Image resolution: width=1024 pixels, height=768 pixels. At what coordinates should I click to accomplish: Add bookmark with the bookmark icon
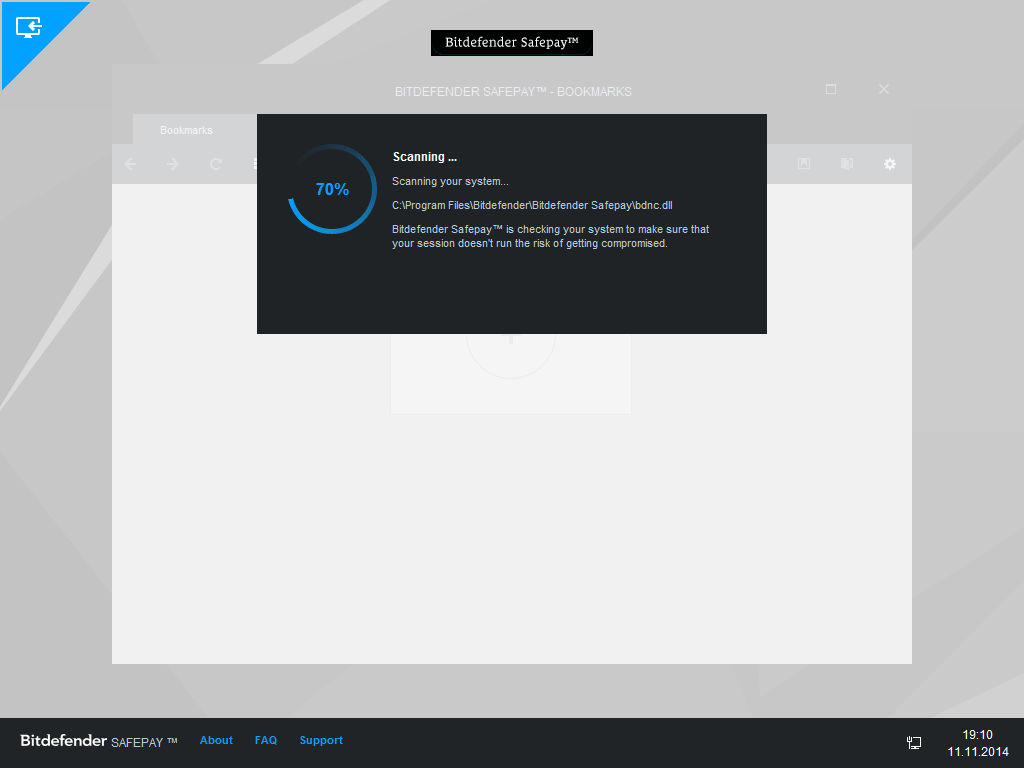pos(804,163)
